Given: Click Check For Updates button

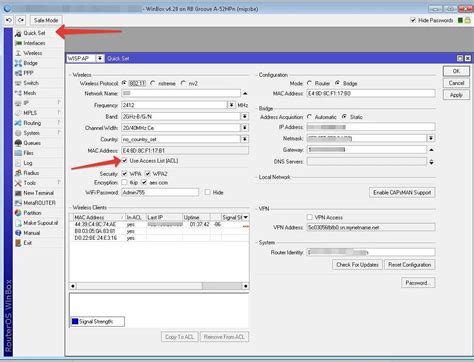Looking at the screenshot, I should point(357,265).
